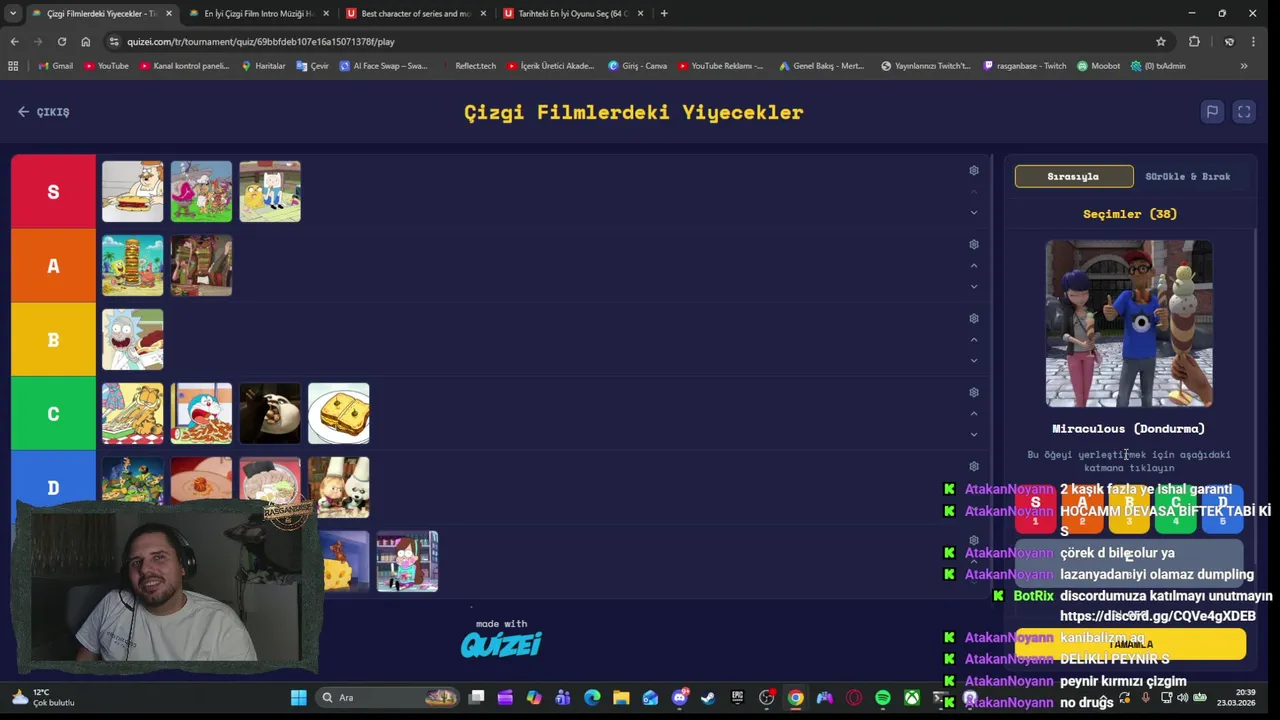
Task: Click the flag report icon
Action: pos(1212,112)
